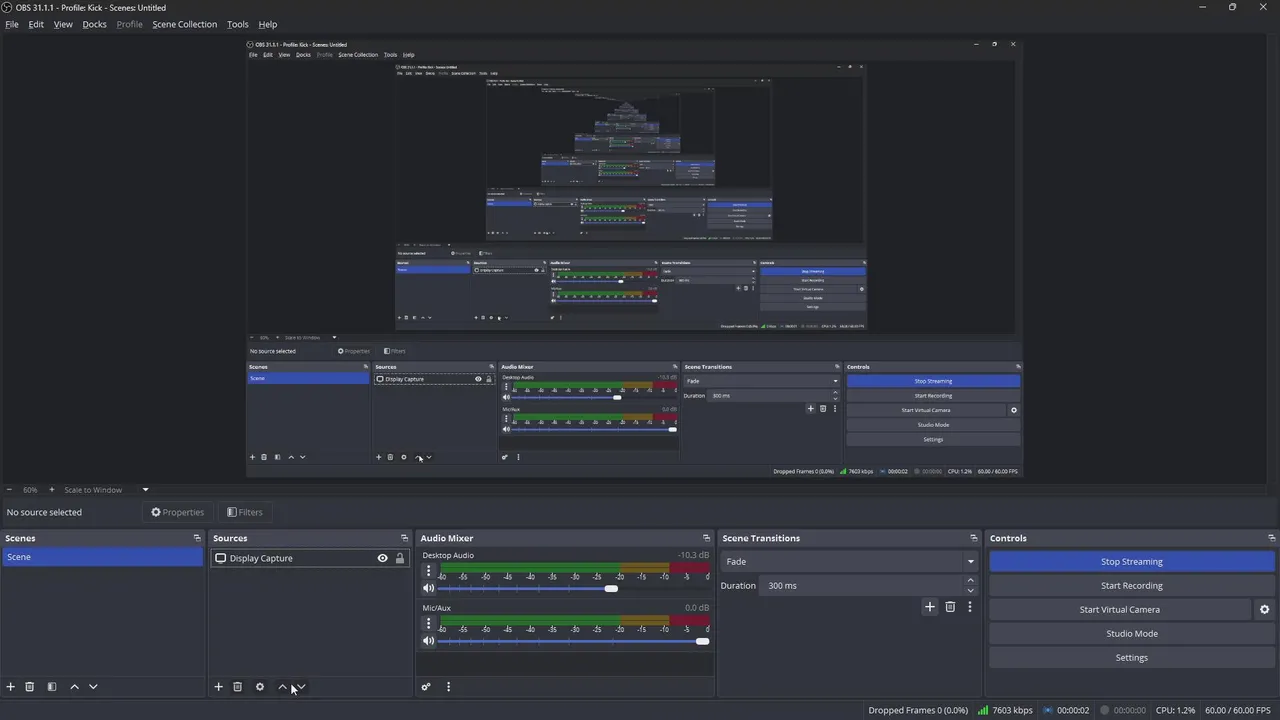Open the View menu

pos(63,24)
